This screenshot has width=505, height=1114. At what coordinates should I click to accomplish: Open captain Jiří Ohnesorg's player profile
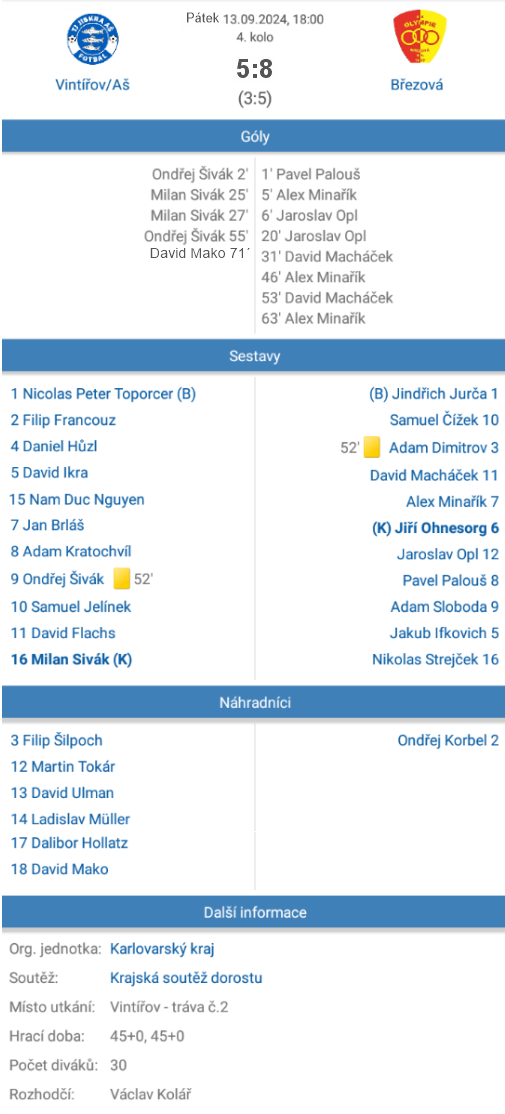click(x=435, y=528)
